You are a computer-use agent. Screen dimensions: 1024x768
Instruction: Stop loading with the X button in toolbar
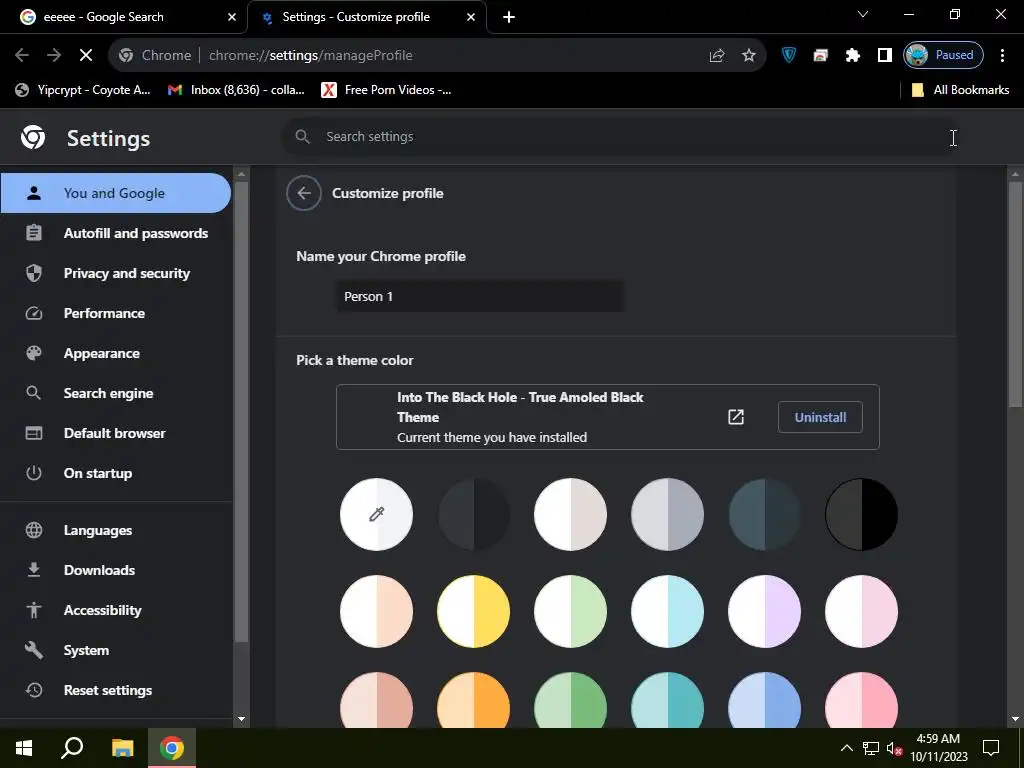[86, 56]
